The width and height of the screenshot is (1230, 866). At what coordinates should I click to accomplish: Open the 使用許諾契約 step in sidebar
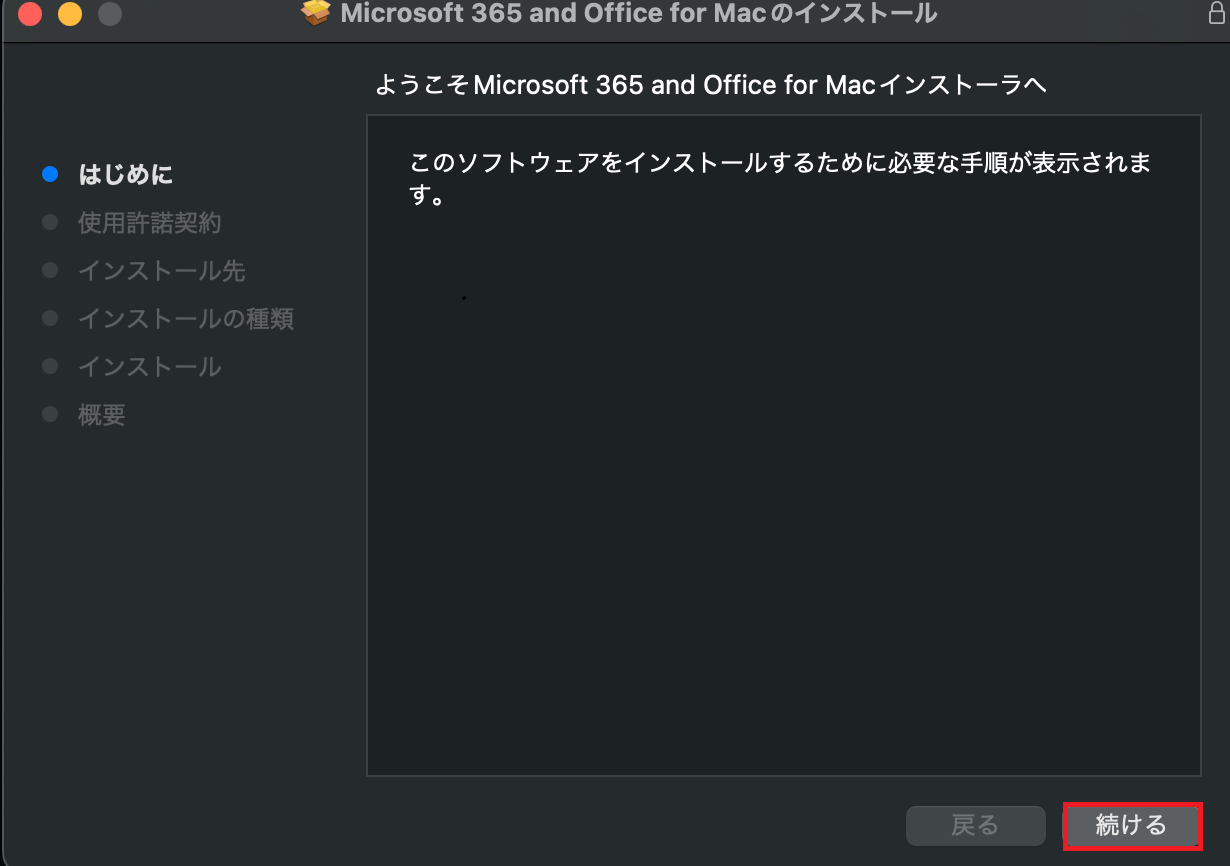point(148,222)
